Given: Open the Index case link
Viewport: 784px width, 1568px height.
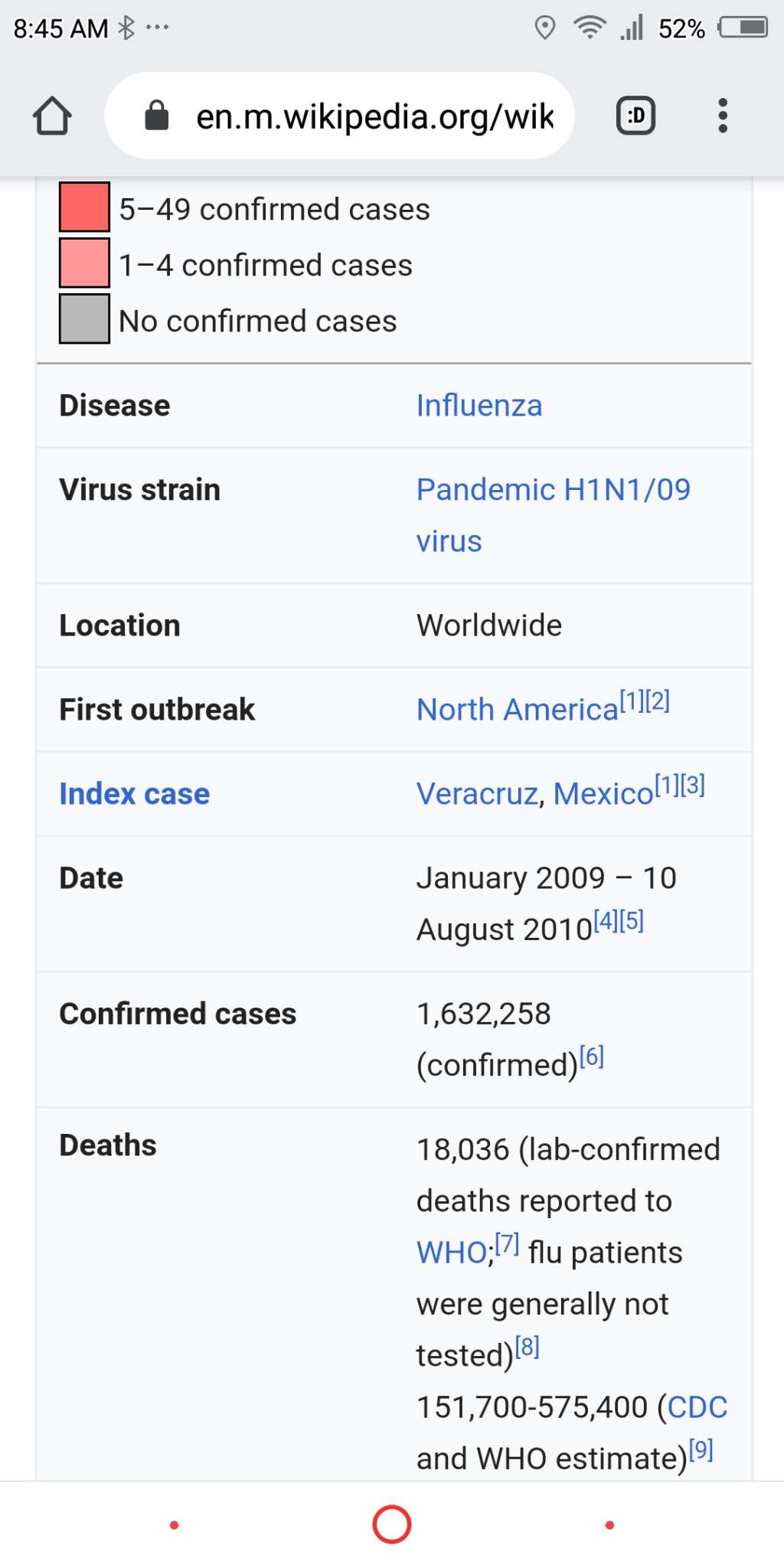Looking at the screenshot, I should pos(135,794).
